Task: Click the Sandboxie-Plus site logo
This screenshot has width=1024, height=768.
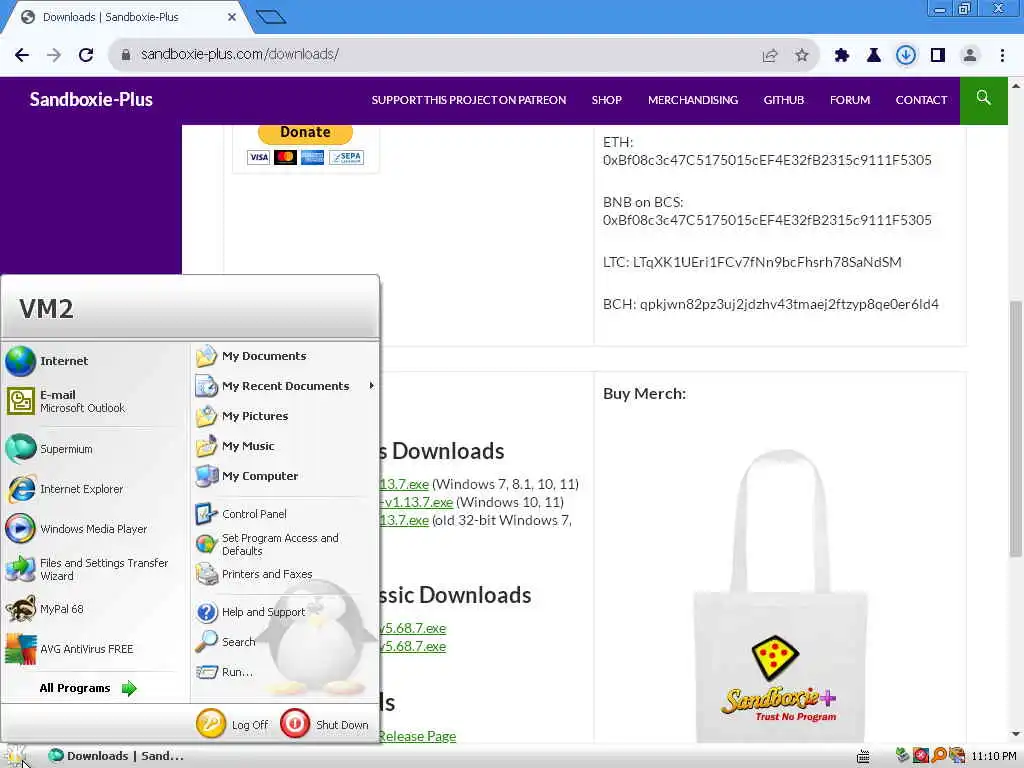Action: point(91,100)
